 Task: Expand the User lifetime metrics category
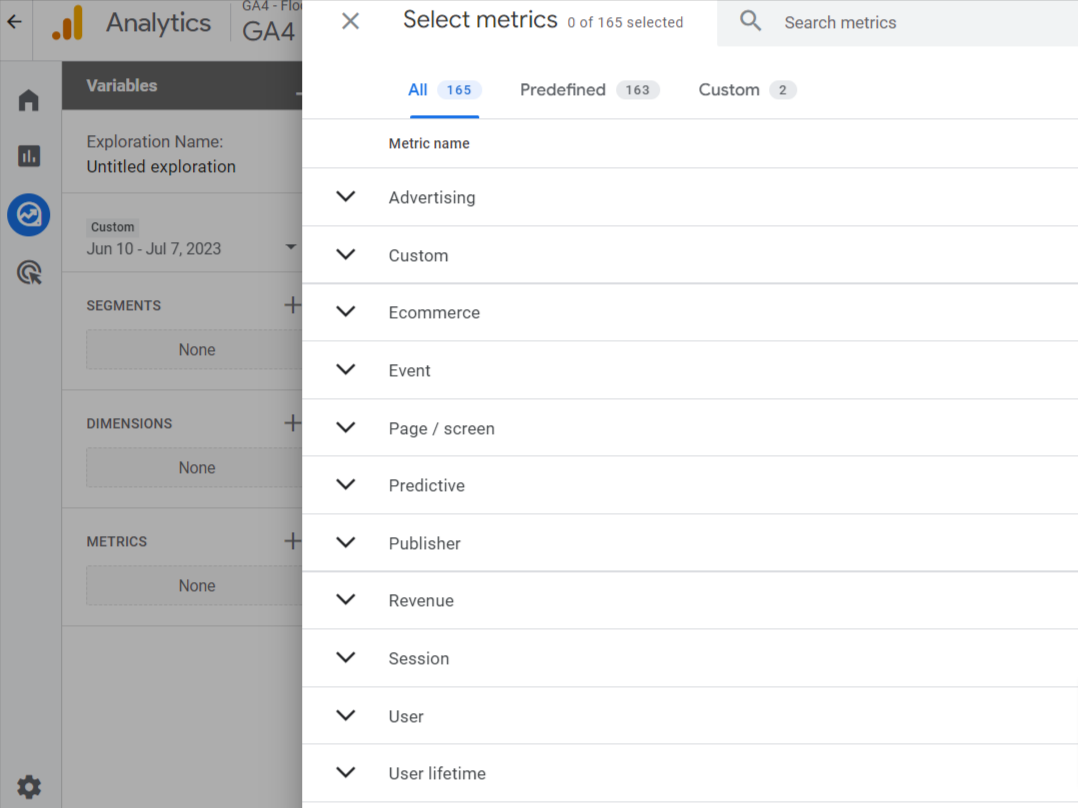(345, 773)
